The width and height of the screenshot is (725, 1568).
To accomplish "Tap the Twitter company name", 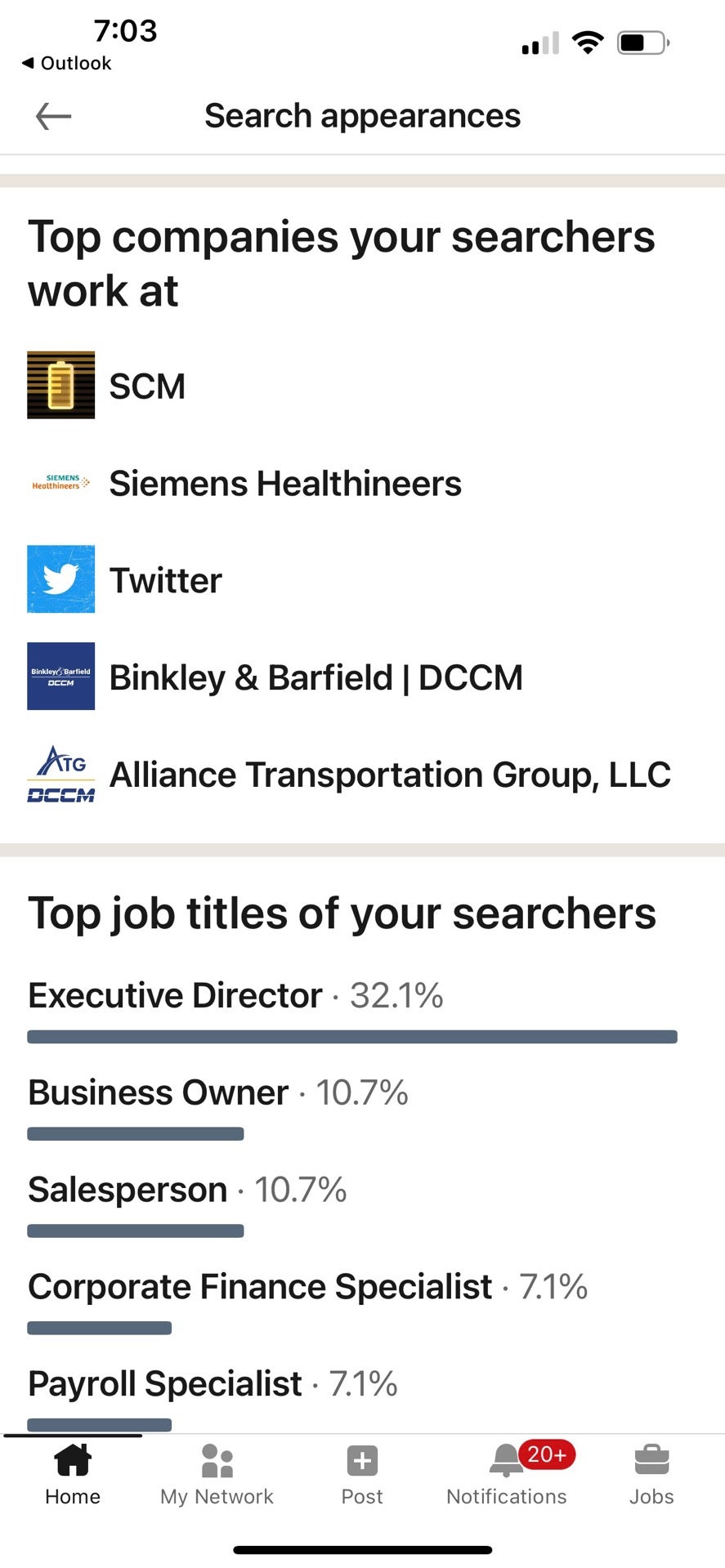I will point(166,581).
